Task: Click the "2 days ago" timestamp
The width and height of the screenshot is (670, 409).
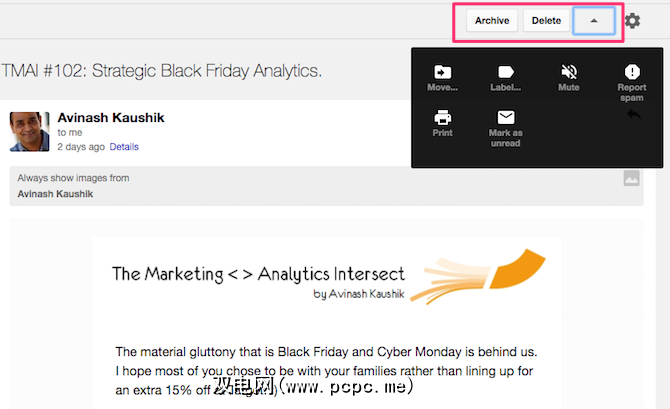Action: tap(81, 146)
